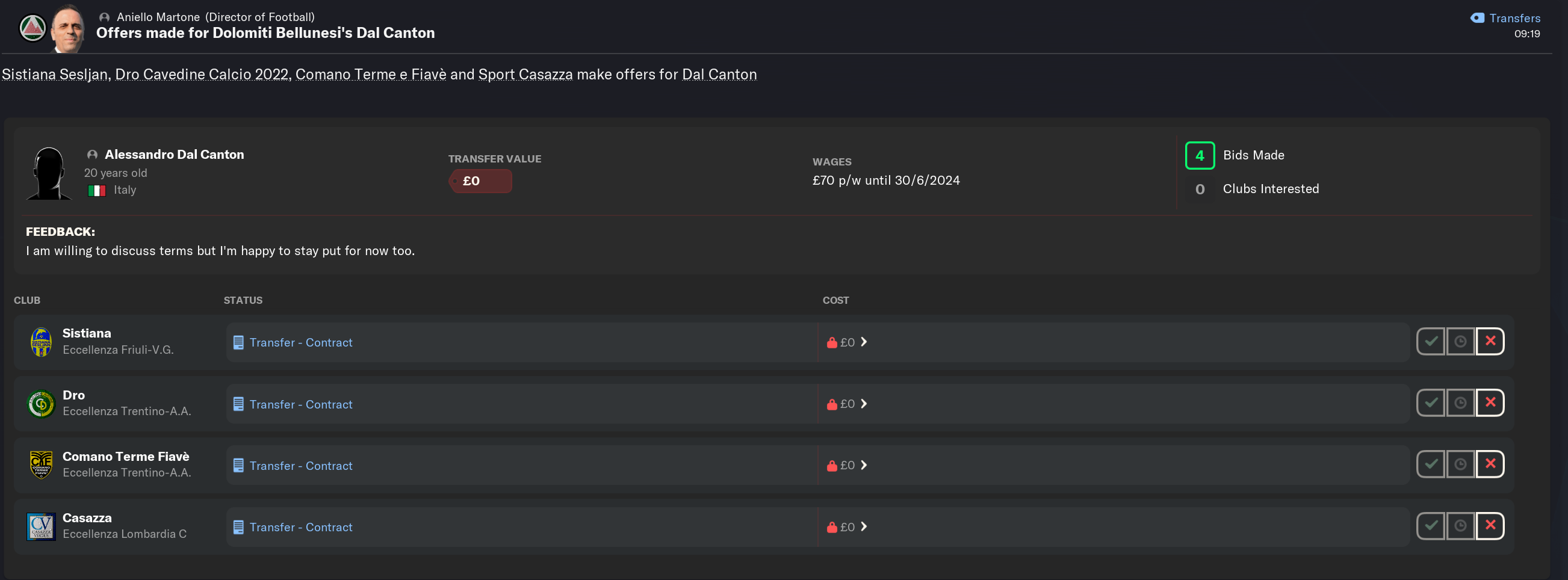Follow the Dro Cavedine Calcio 2022 link
The width and height of the screenshot is (1568, 580).
point(202,74)
